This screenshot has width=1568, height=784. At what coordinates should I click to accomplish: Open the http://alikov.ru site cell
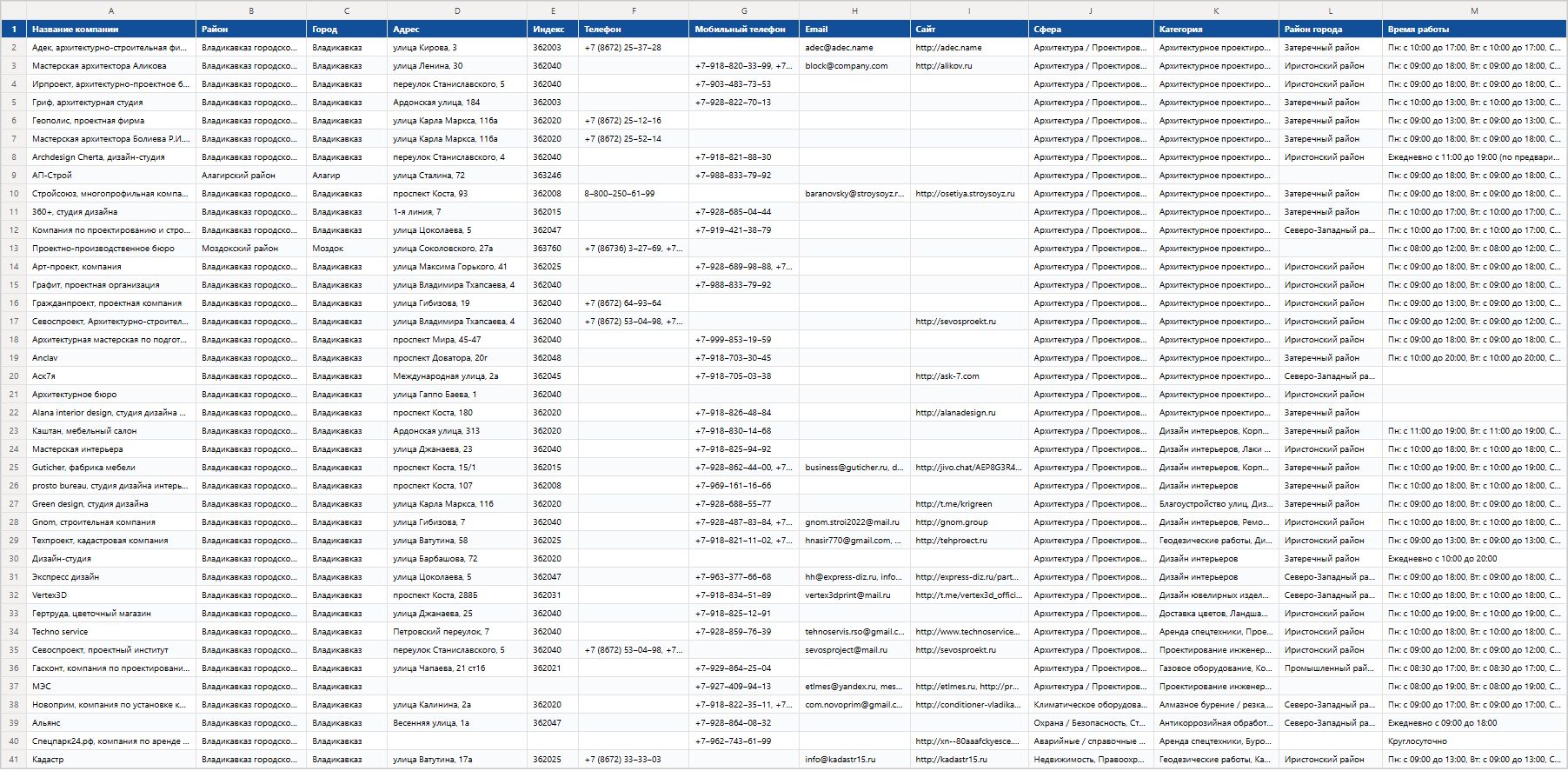point(969,66)
